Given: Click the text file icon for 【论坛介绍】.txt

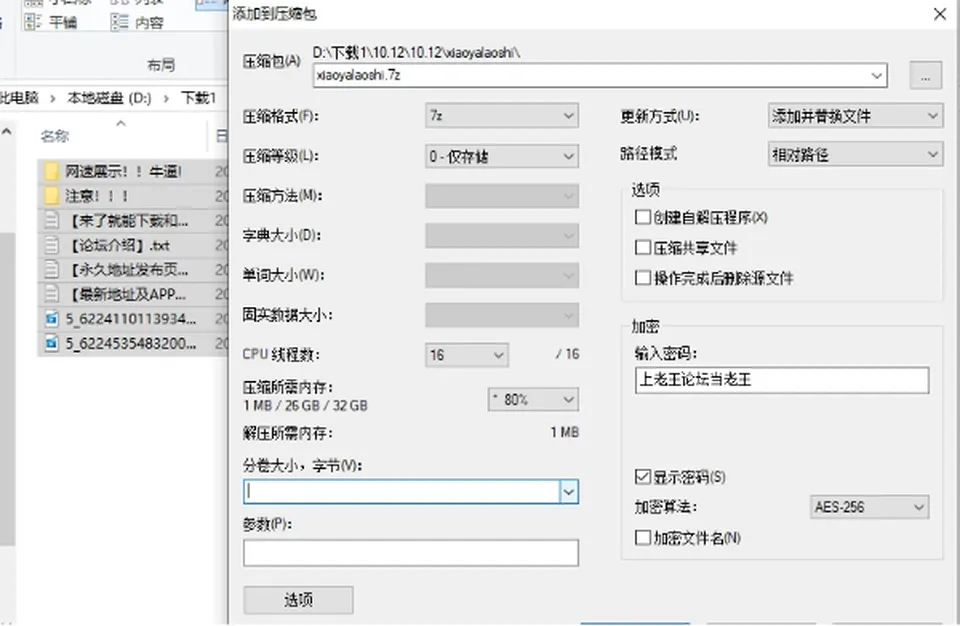Looking at the screenshot, I should [52, 246].
